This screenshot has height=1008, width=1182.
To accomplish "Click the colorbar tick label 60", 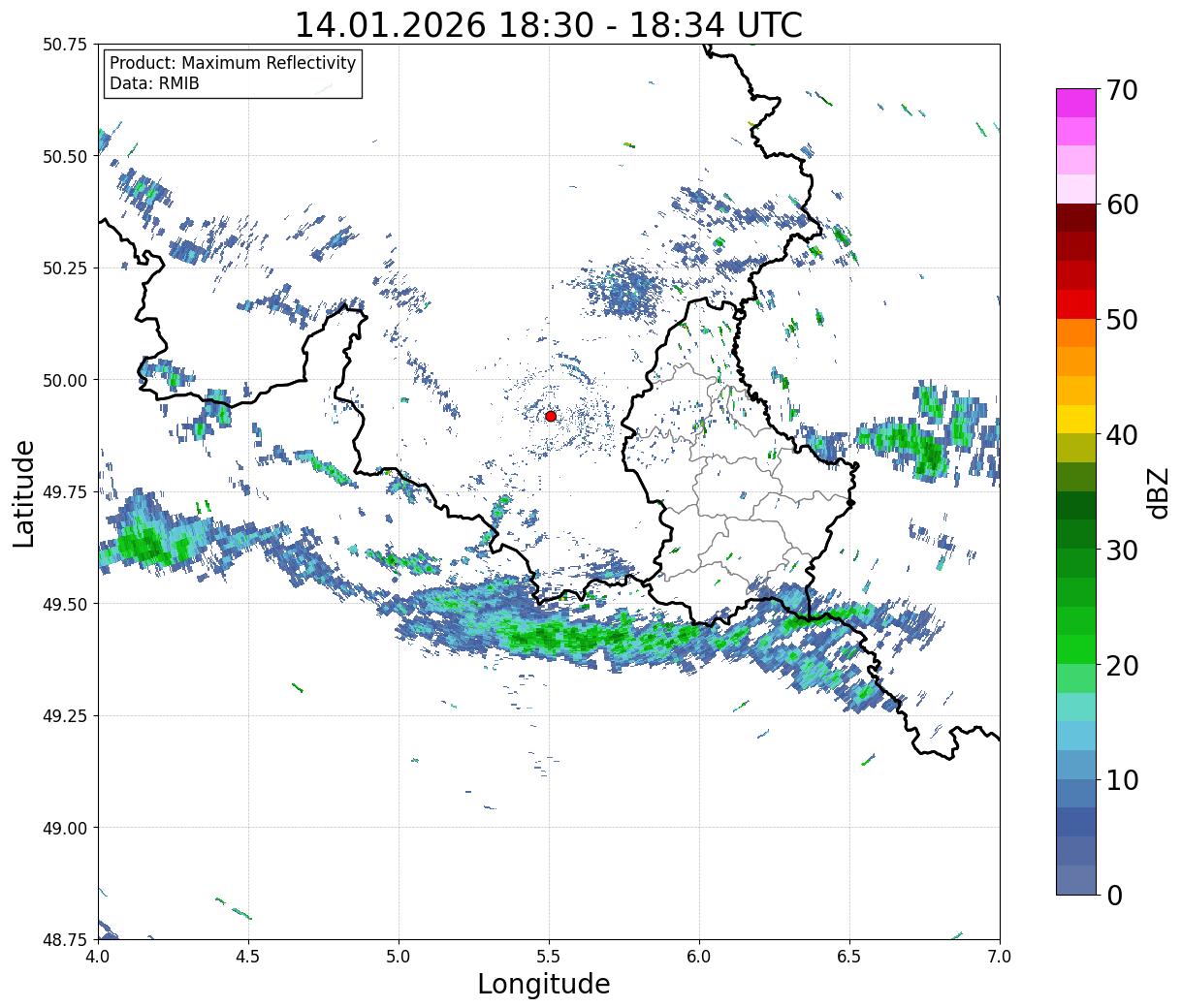I will pyautogui.click(x=1124, y=205).
